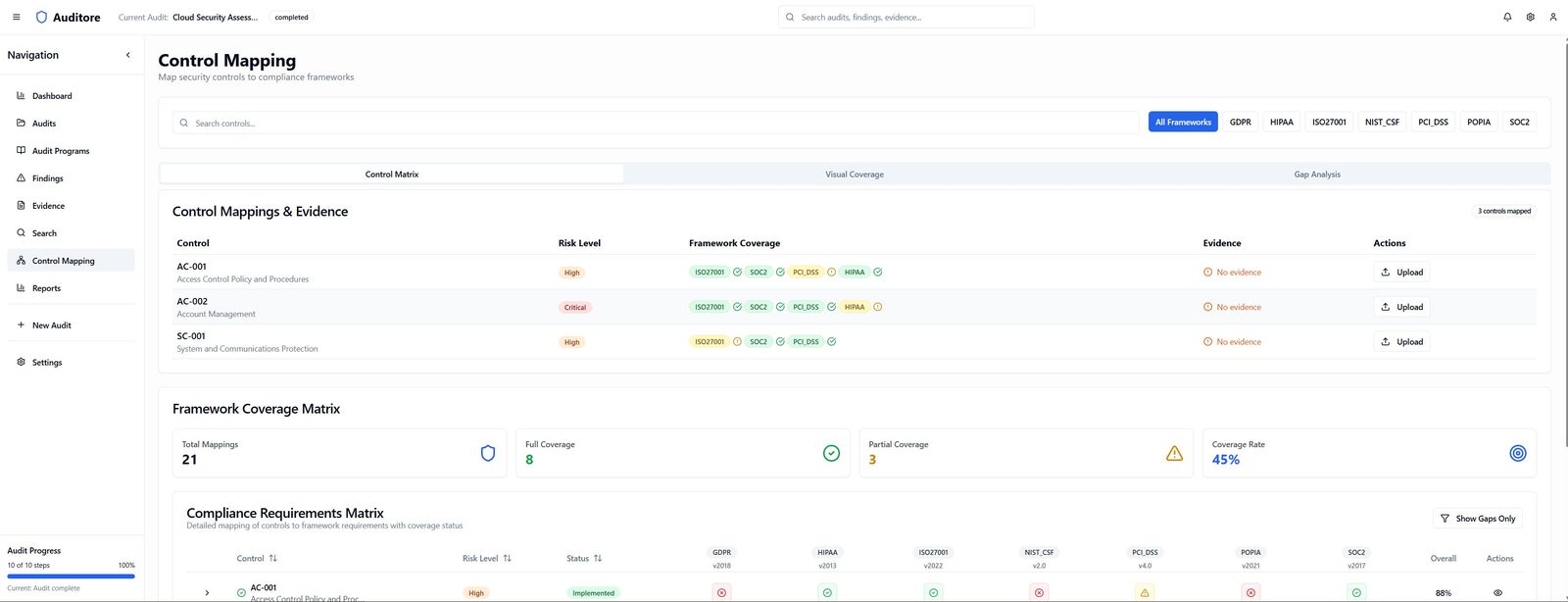Click the Partial Coverage warning triangle

[1174, 453]
